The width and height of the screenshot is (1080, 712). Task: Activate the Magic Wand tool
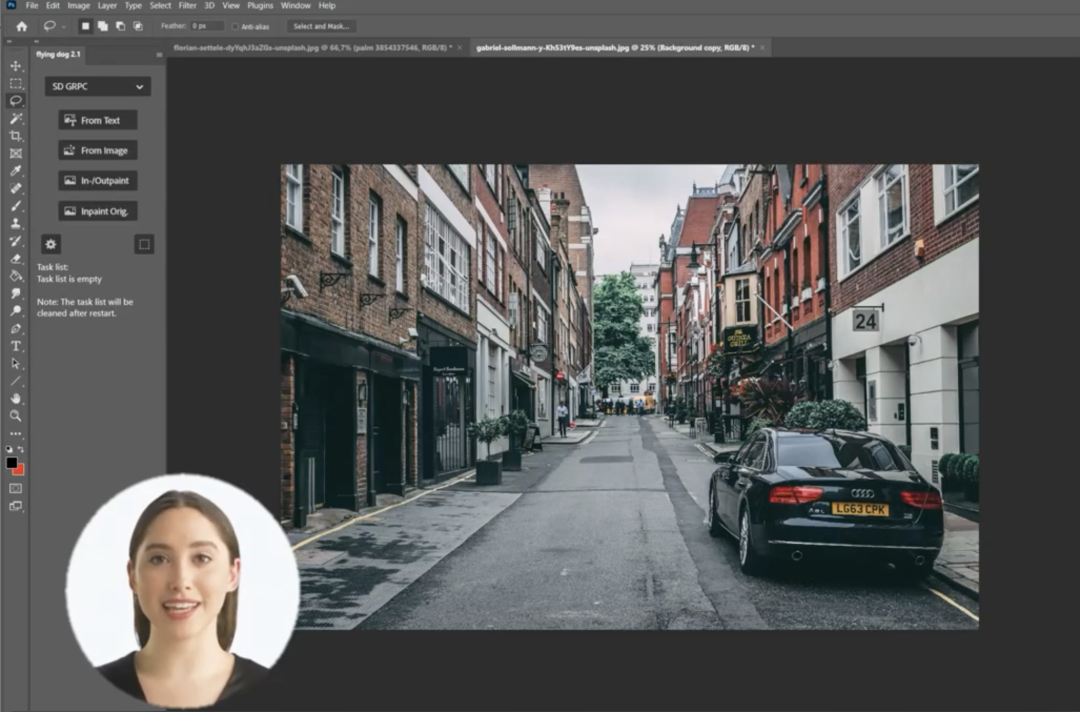click(x=16, y=118)
